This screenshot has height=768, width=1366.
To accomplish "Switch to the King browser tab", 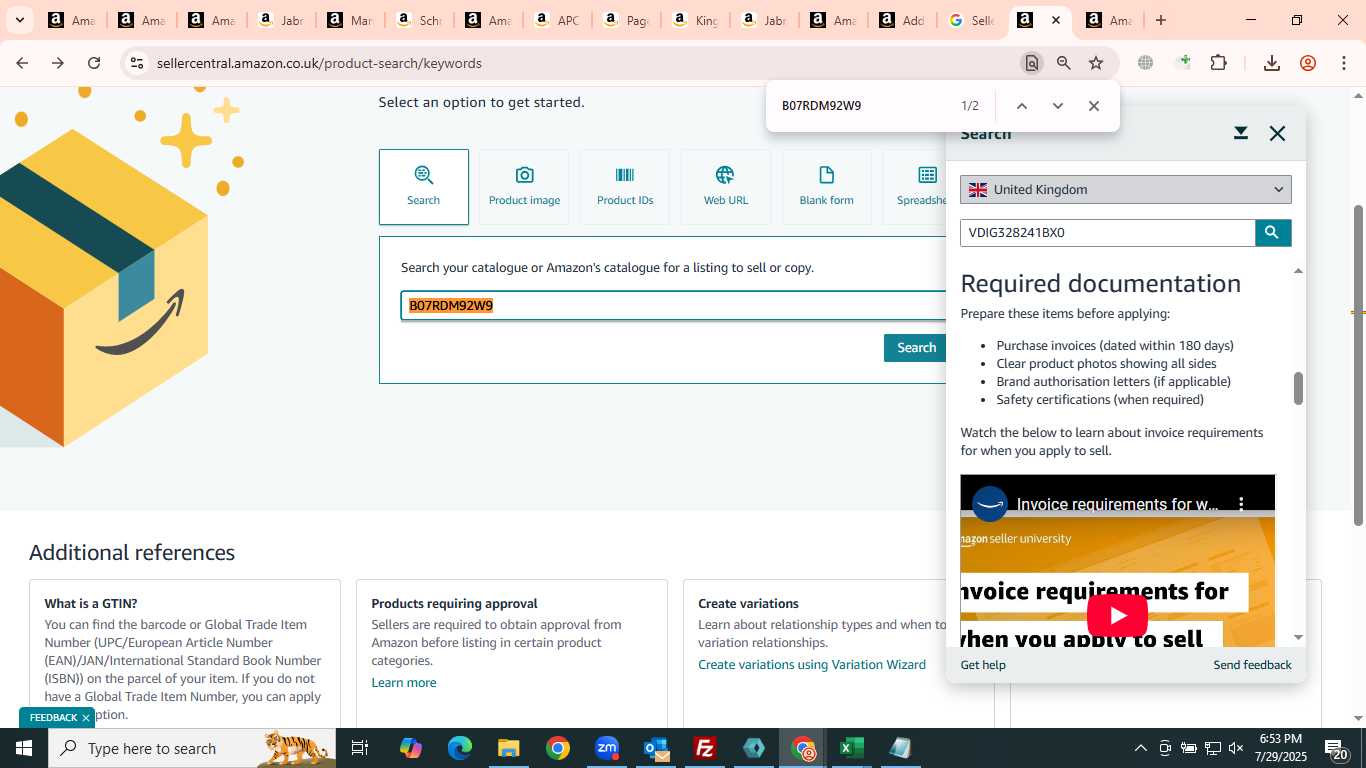I will coord(694,20).
